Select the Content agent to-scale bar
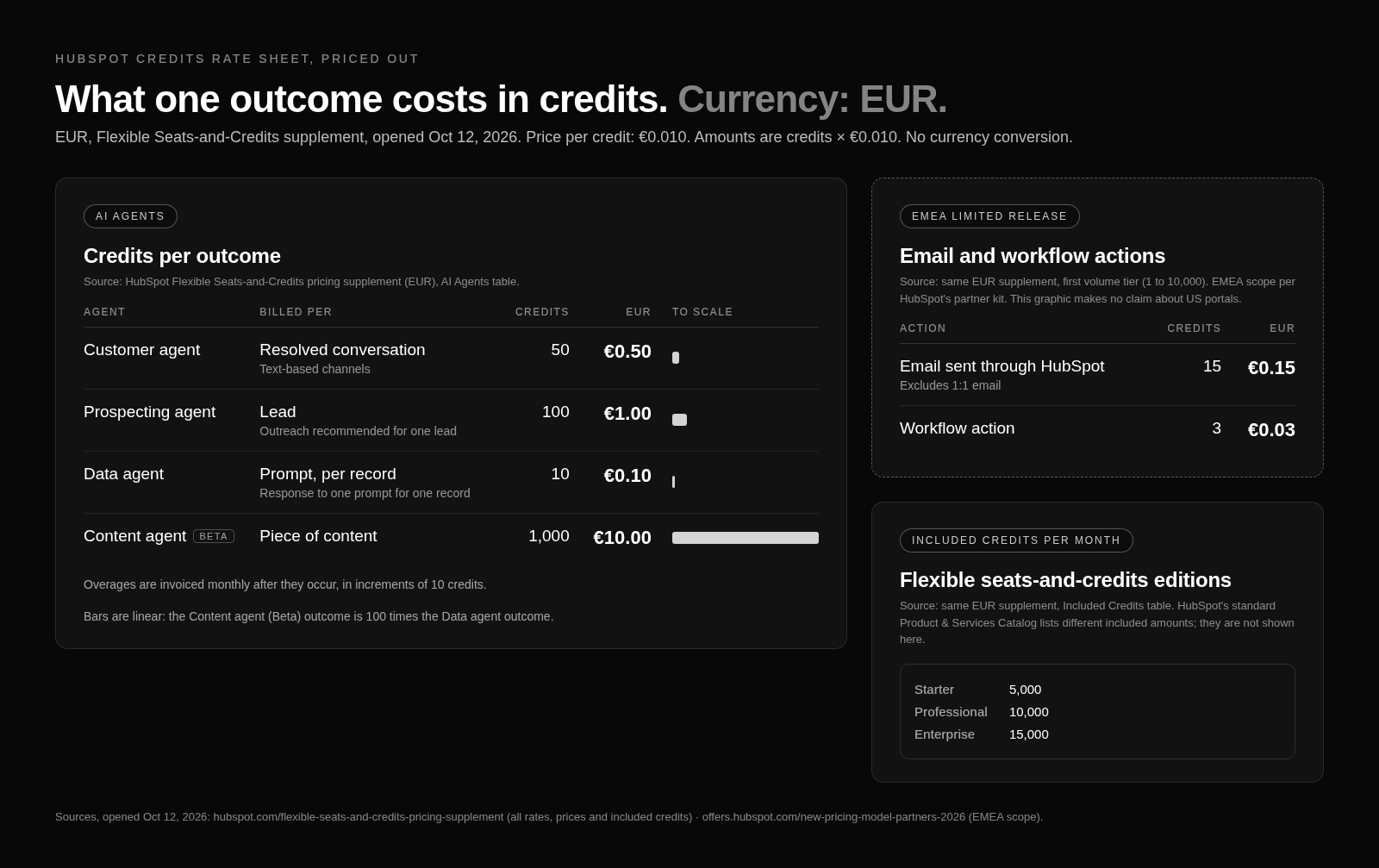1379x868 pixels. (x=746, y=538)
